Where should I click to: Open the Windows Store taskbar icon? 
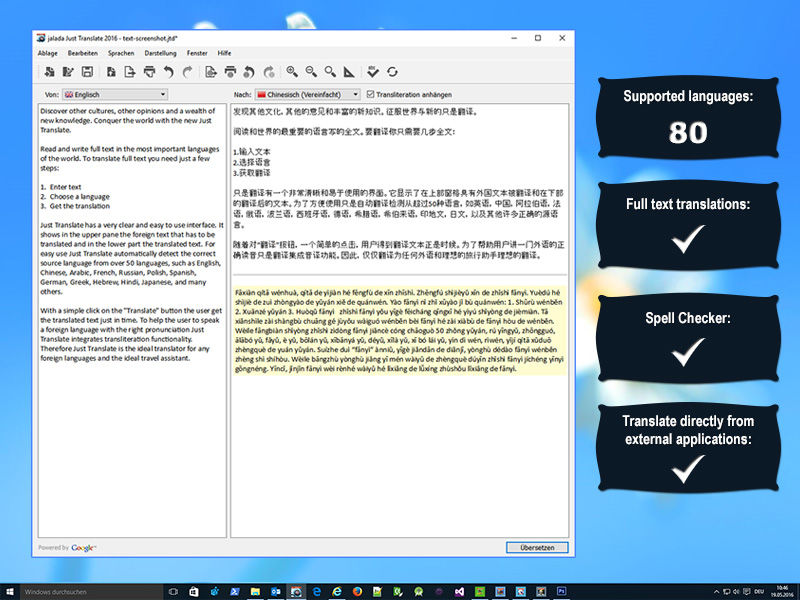point(193,592)
